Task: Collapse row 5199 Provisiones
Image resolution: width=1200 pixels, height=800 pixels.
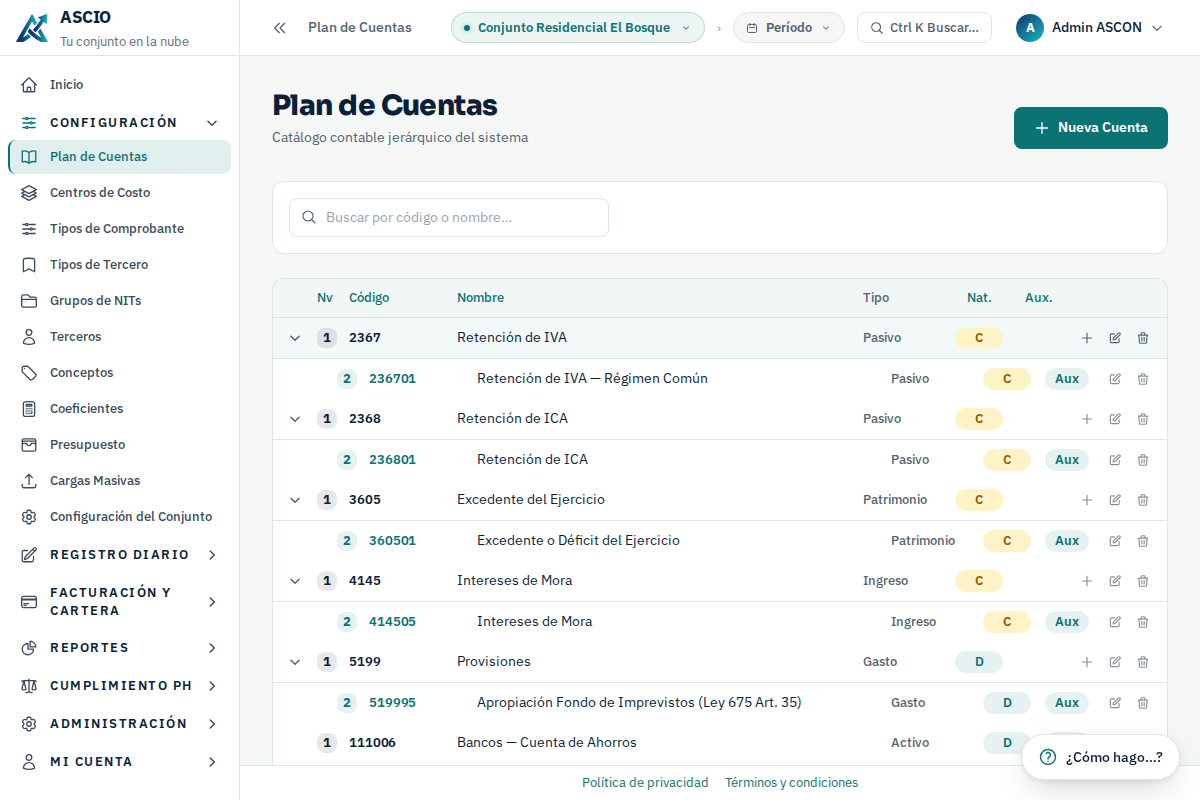Action: pos(295,662)
